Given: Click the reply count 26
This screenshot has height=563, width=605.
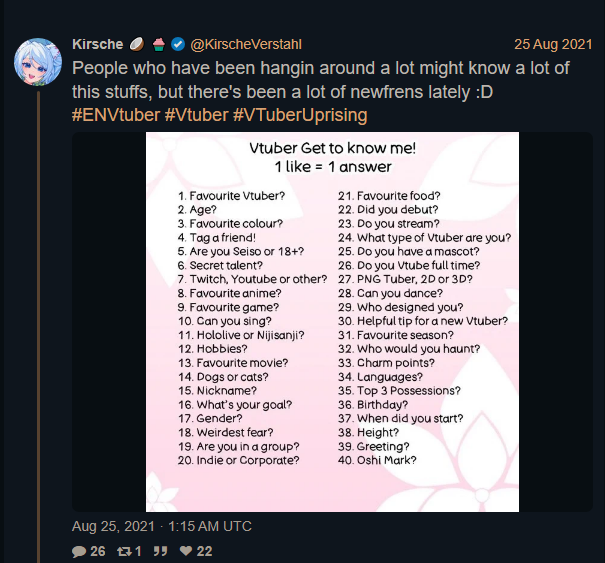Looking at the screenshot, I should (98, 551).
